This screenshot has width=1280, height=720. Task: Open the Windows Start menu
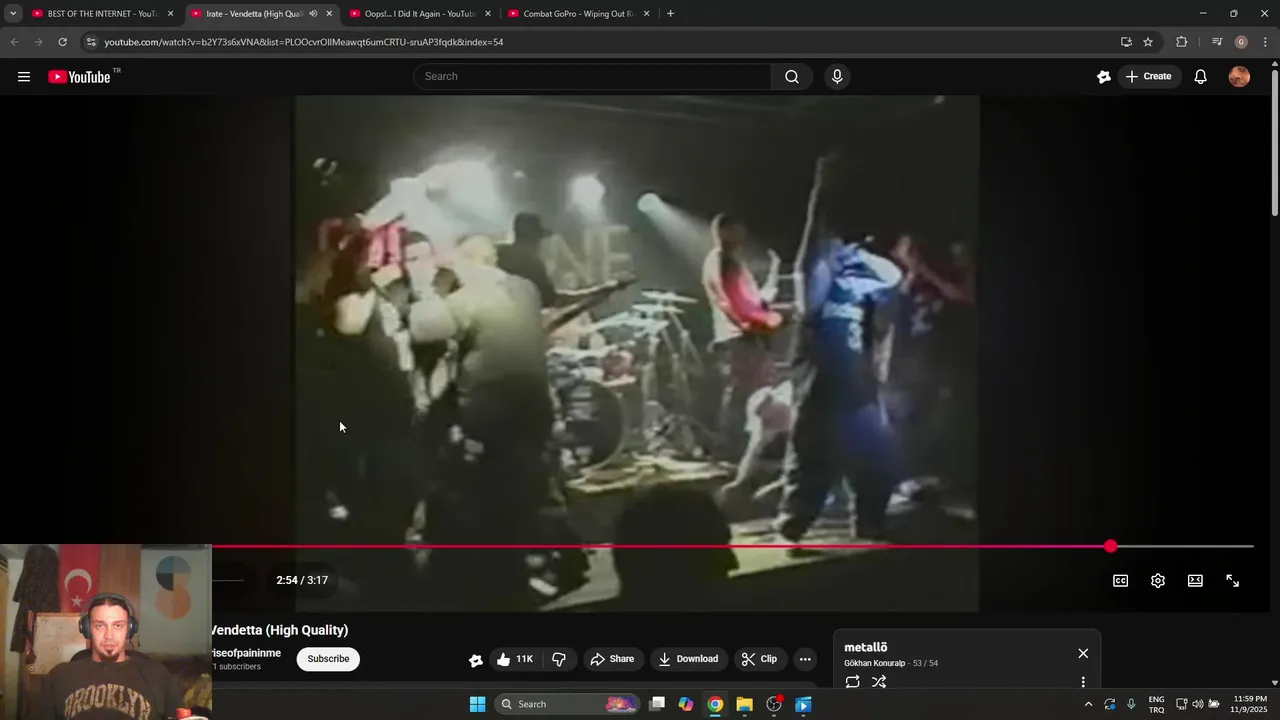[478, 704]
